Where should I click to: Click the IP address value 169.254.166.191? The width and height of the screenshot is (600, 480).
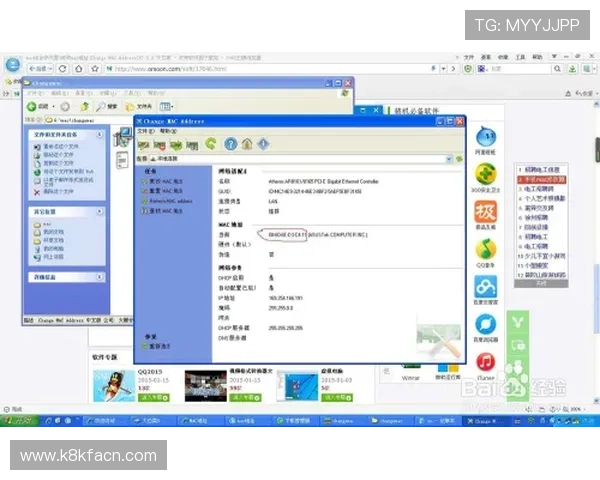click(x=285, y=298)
